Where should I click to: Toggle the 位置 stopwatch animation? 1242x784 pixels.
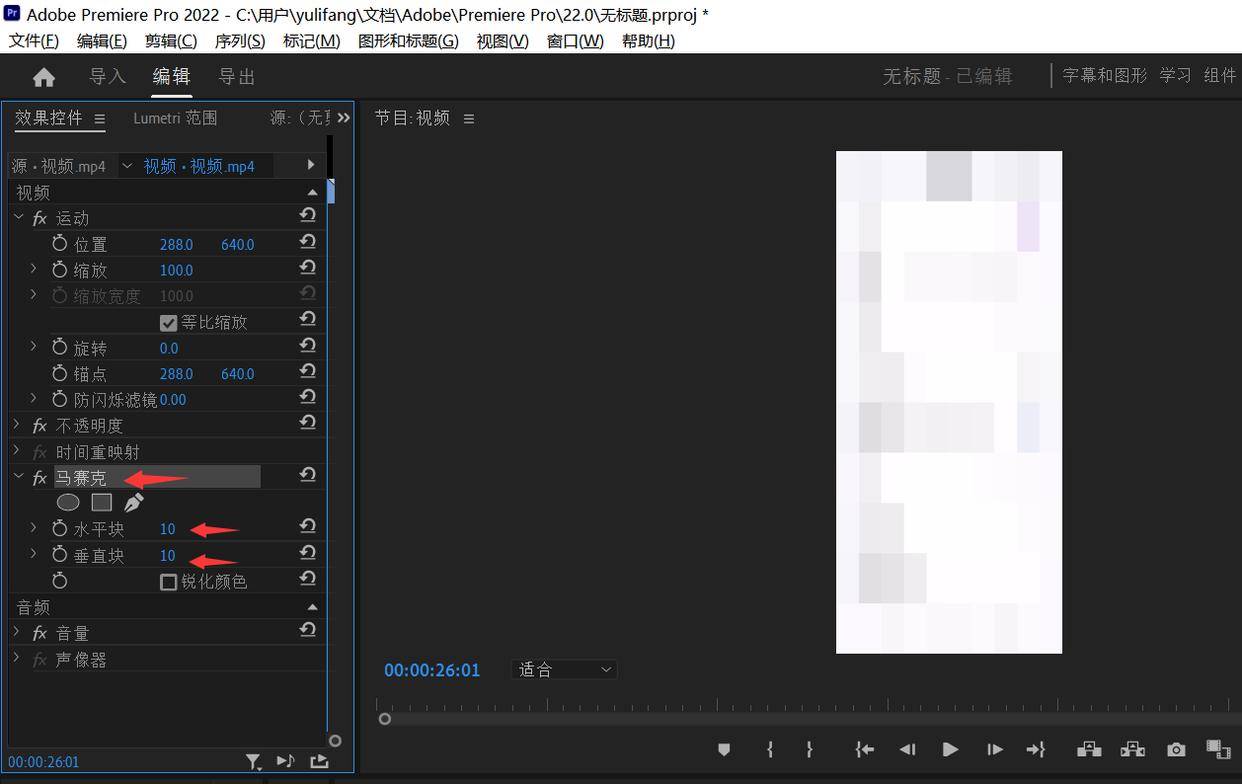click(x=60, y=244)
